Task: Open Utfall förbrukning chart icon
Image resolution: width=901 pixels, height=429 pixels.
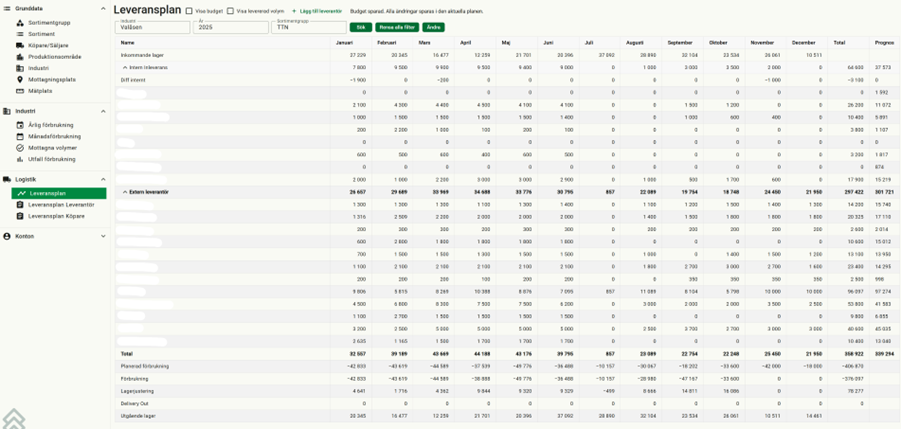Action: click(20, 159)
